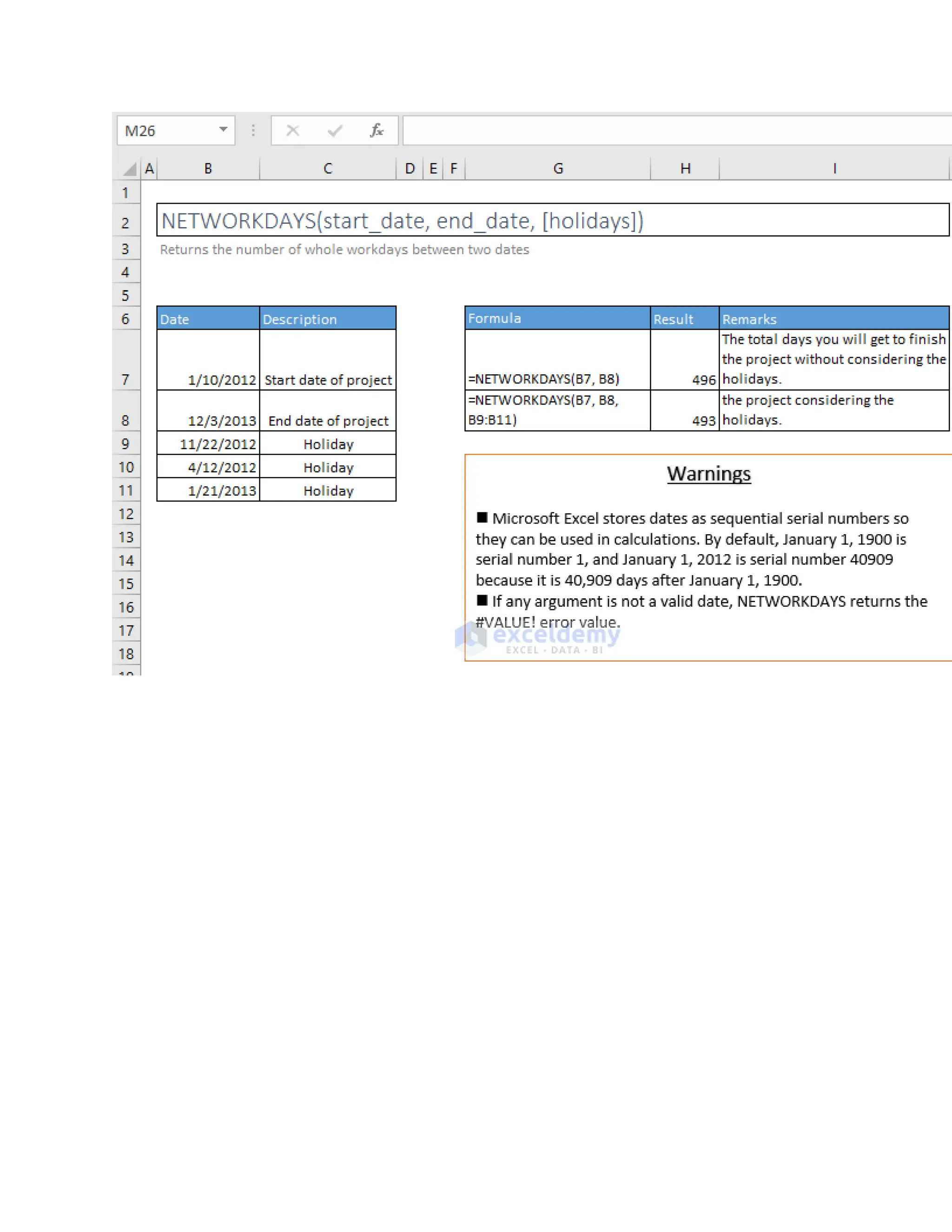Click the Name Box showing M26

(176, 131)
